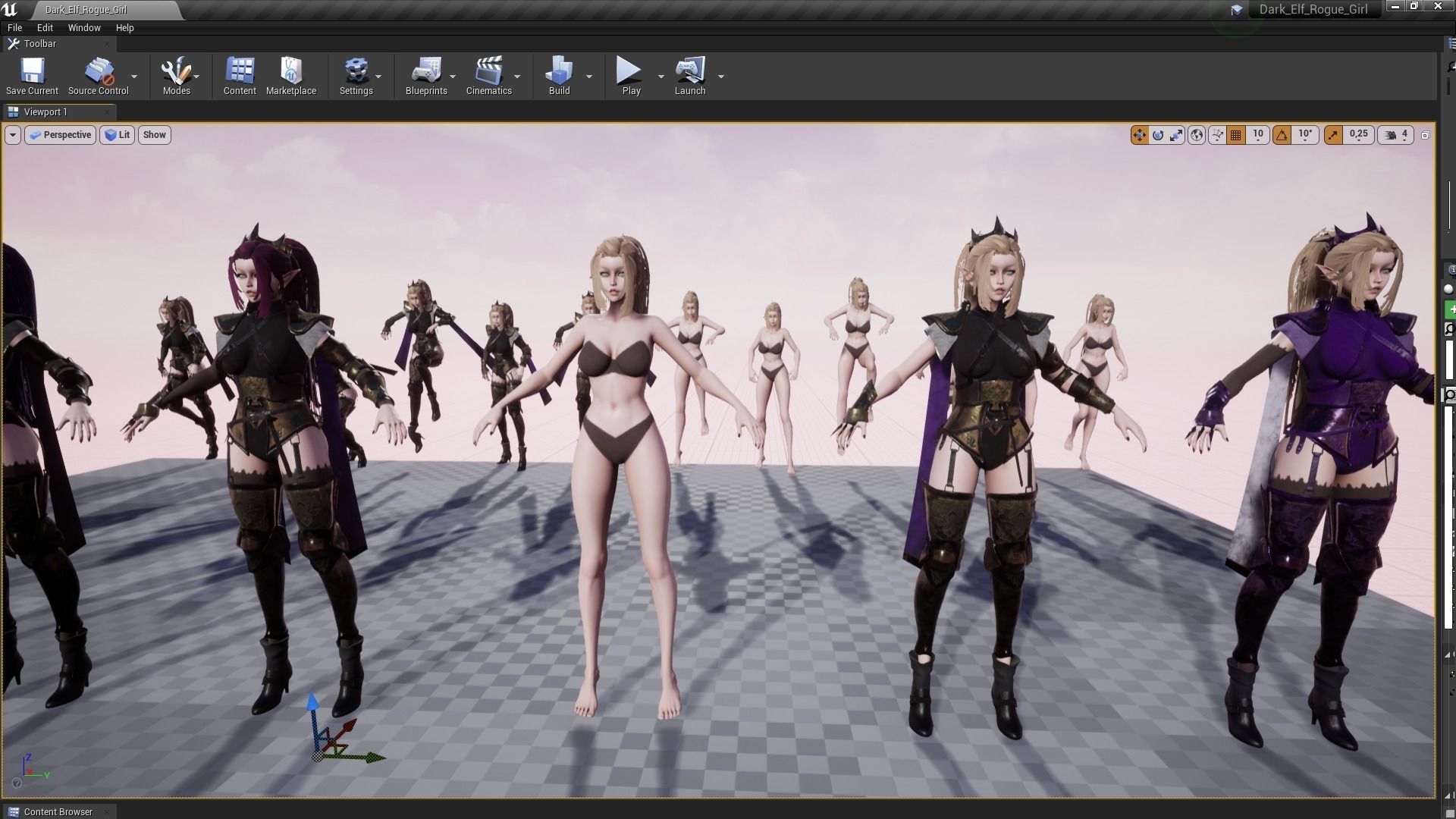Close the Content Browser tab
Image resolution: width=1456 pixels, height=819 pixels.
tap(107, 811)
